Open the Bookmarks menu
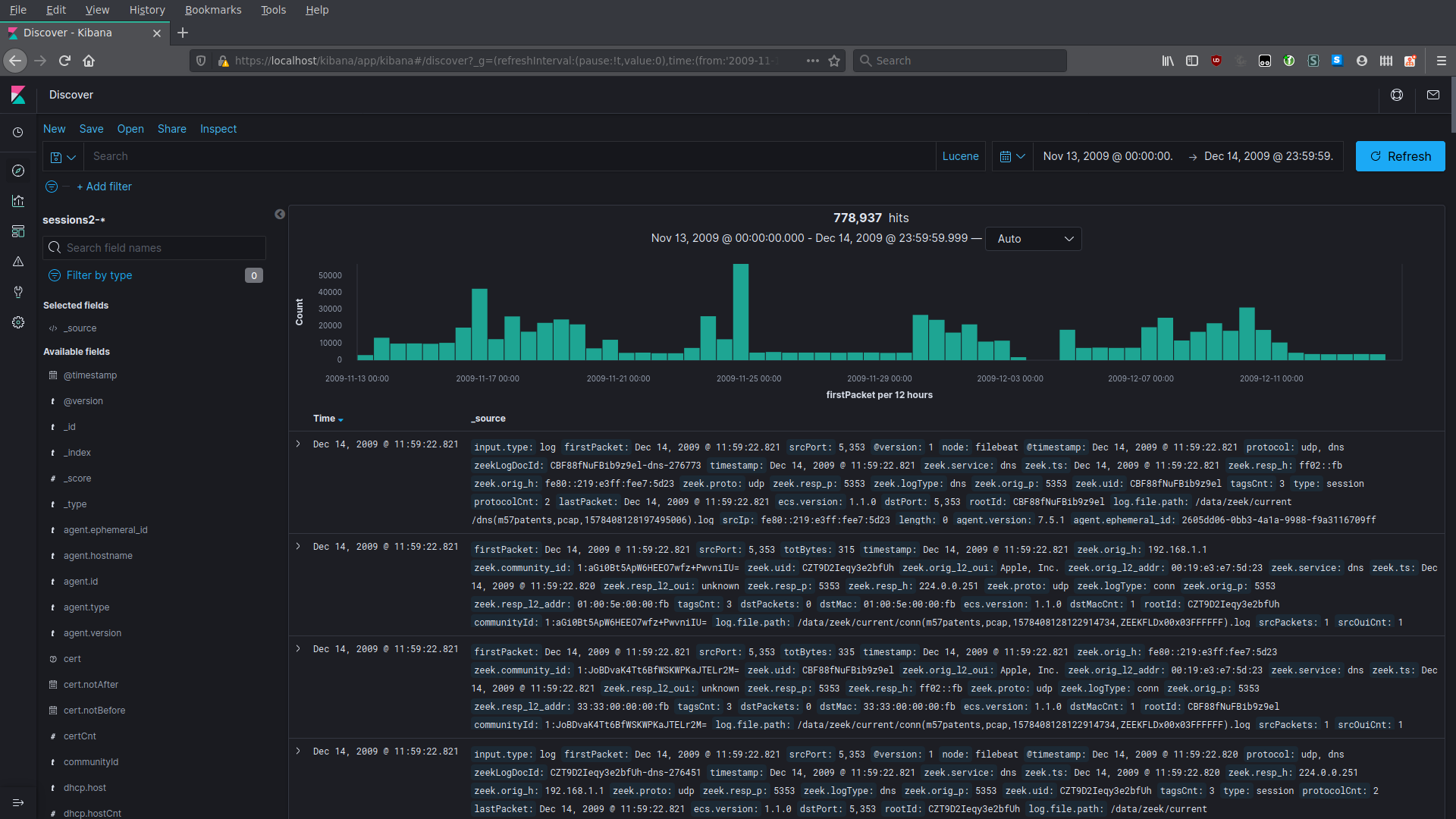Screen dimensions: 1456x819 pyautogui.click(x=212, y=10)
